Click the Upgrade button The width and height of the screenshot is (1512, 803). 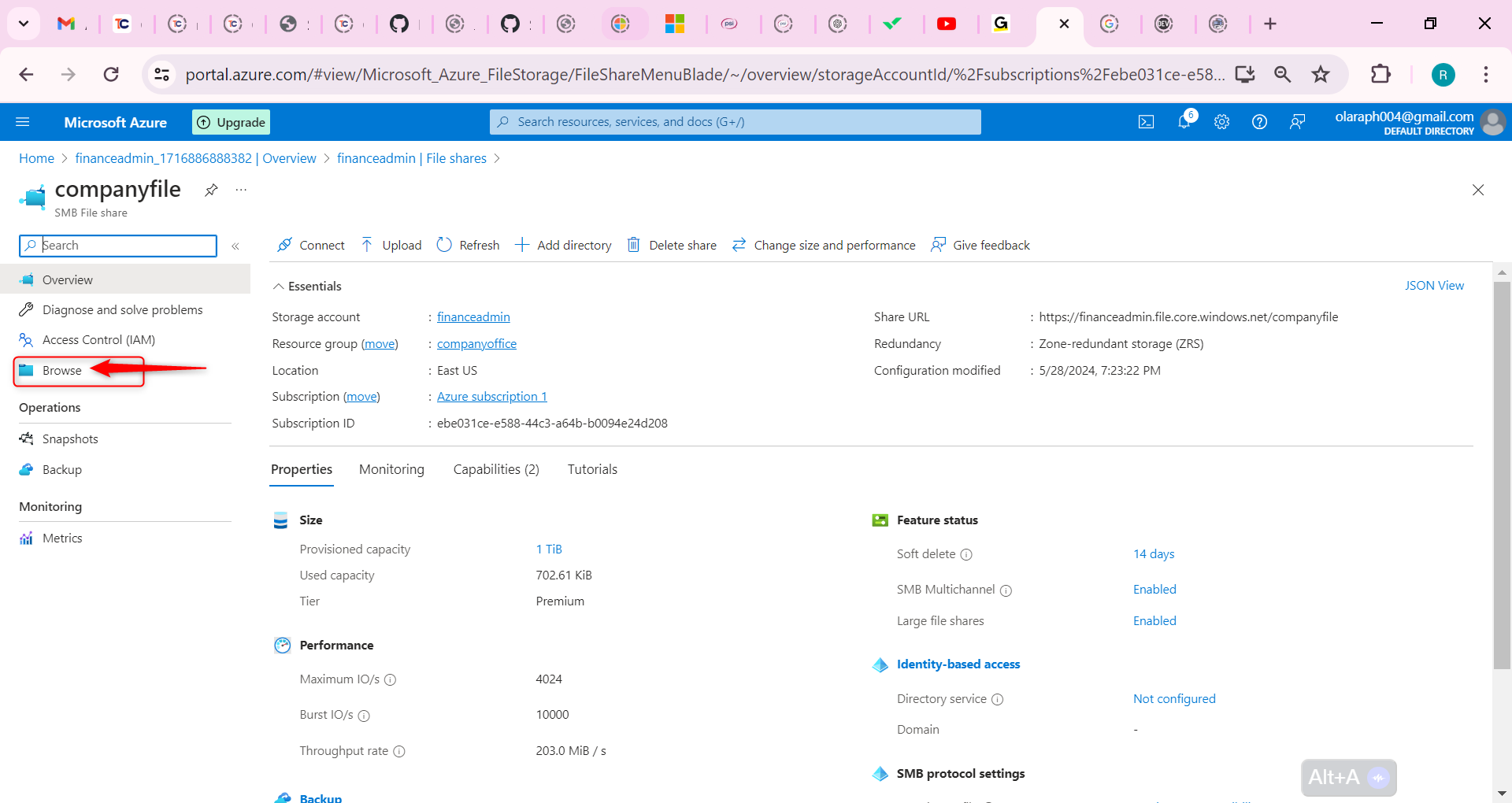click(231, 121)
